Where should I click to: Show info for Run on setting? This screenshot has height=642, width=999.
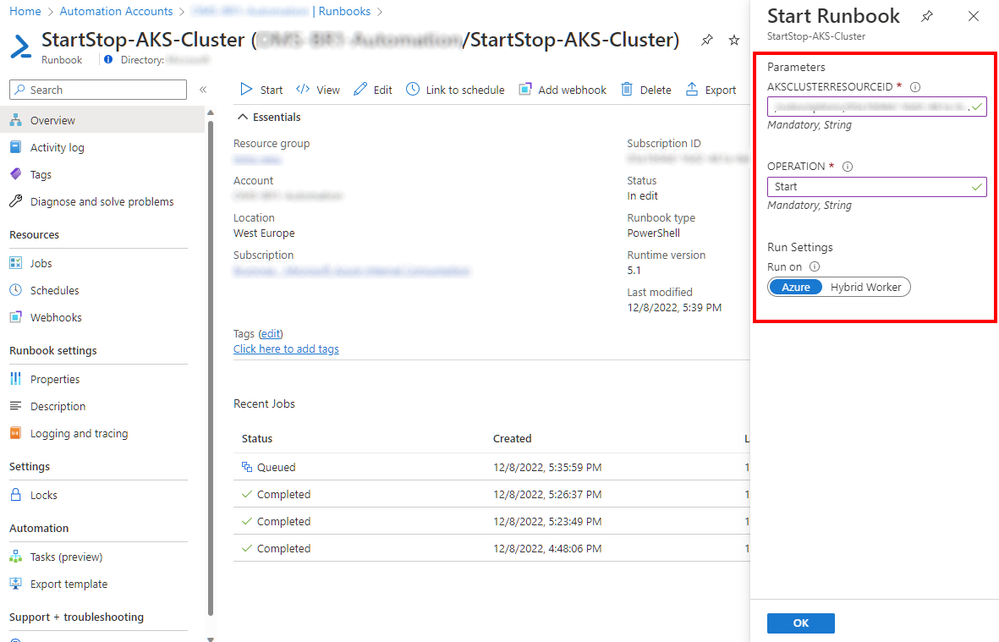[x=814, y=267]
